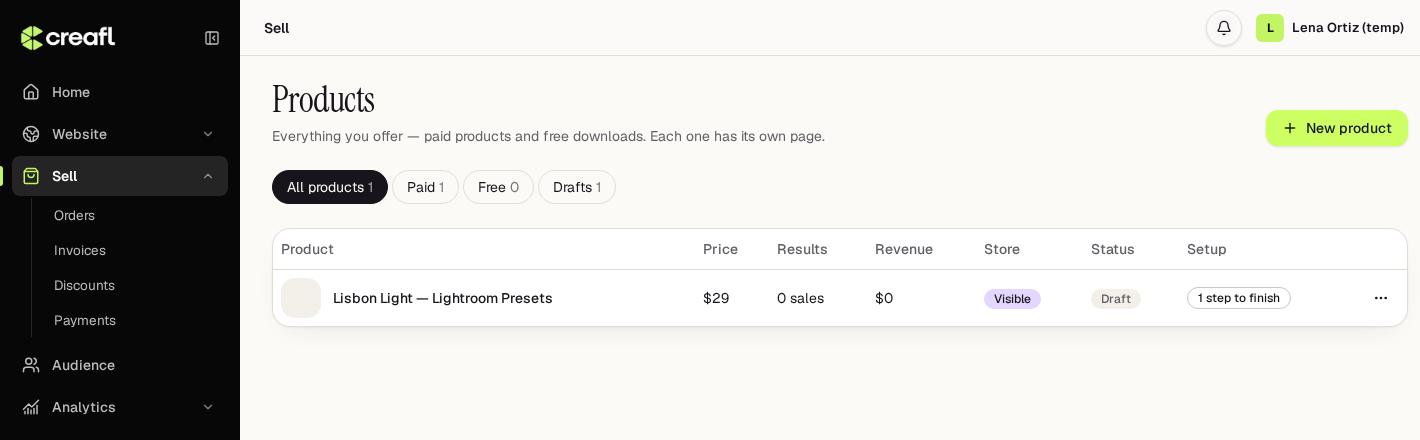This screenshot has width=1420, height=440.
Task: Collapse the Sell menu chevron
Action: [208, 176]
